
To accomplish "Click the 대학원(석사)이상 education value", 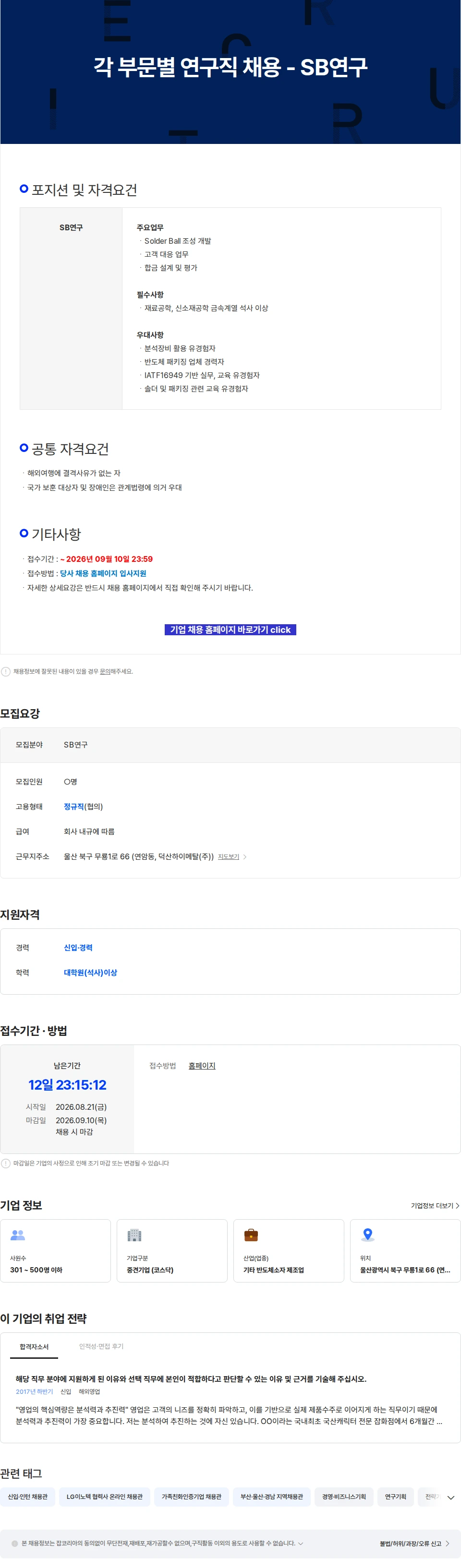I will (90, 973).
